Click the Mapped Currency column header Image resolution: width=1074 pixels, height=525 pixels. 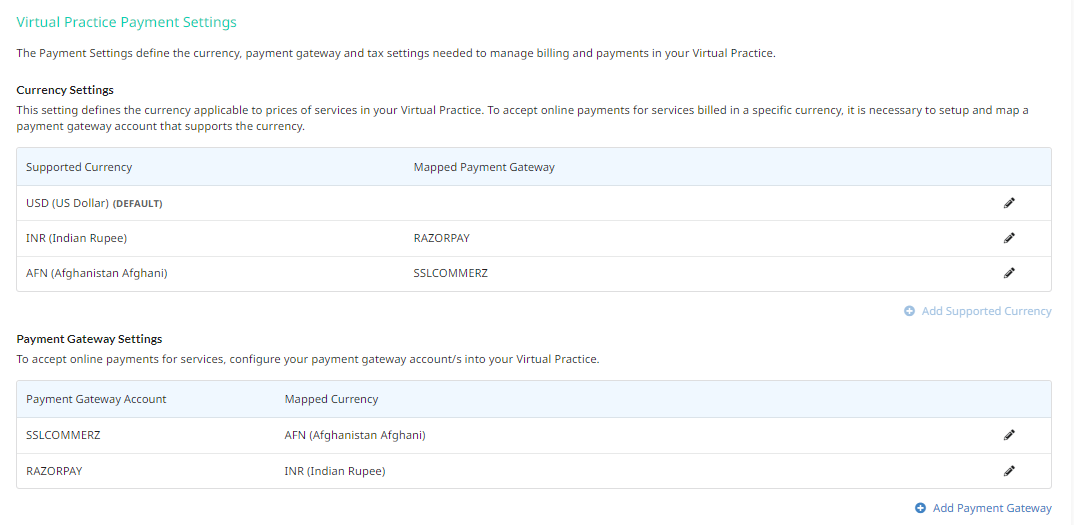click(x=332, y=399)
